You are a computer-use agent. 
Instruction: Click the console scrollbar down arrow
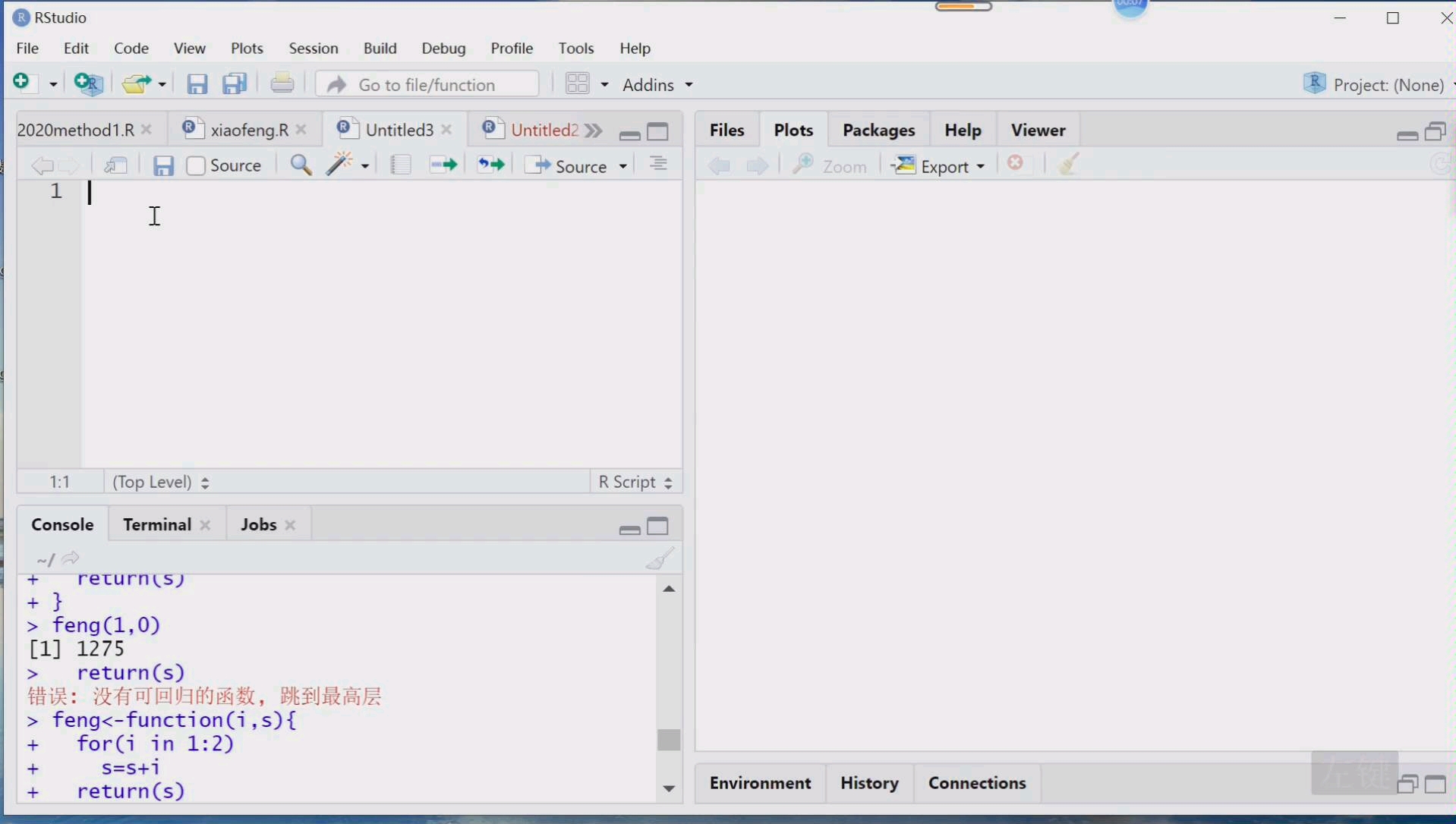click(669, 789)
